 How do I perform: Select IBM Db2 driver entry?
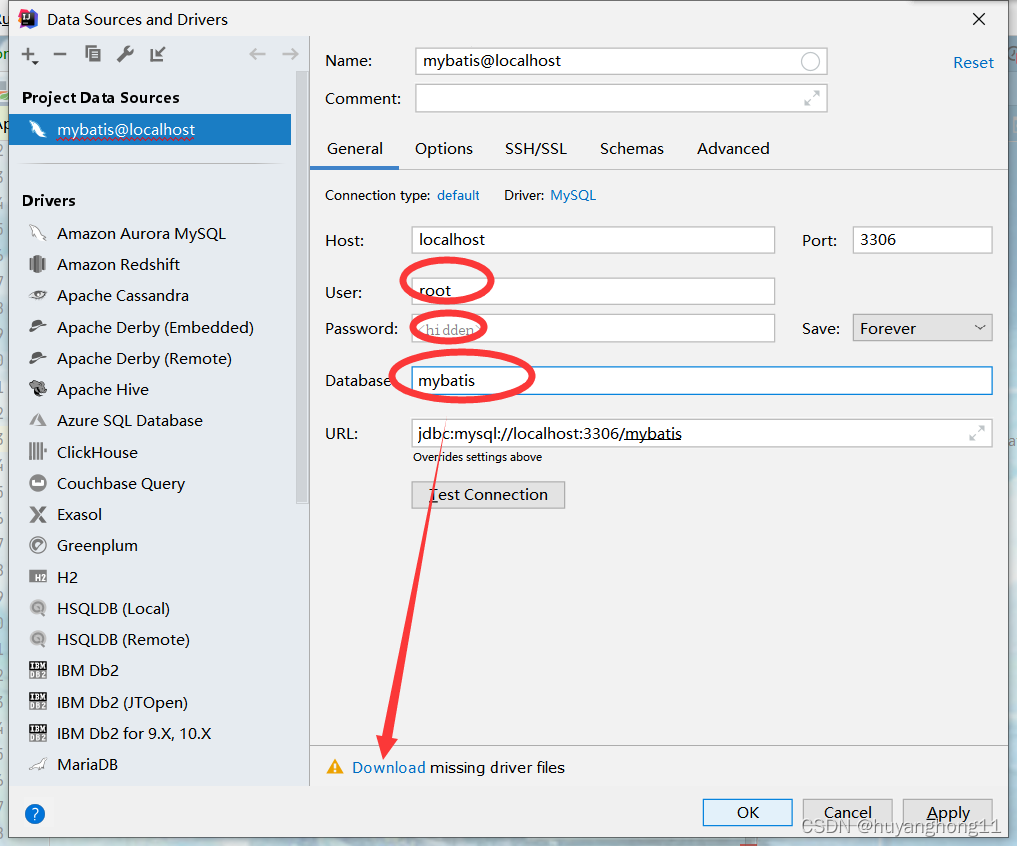click(x=88, y=670)
